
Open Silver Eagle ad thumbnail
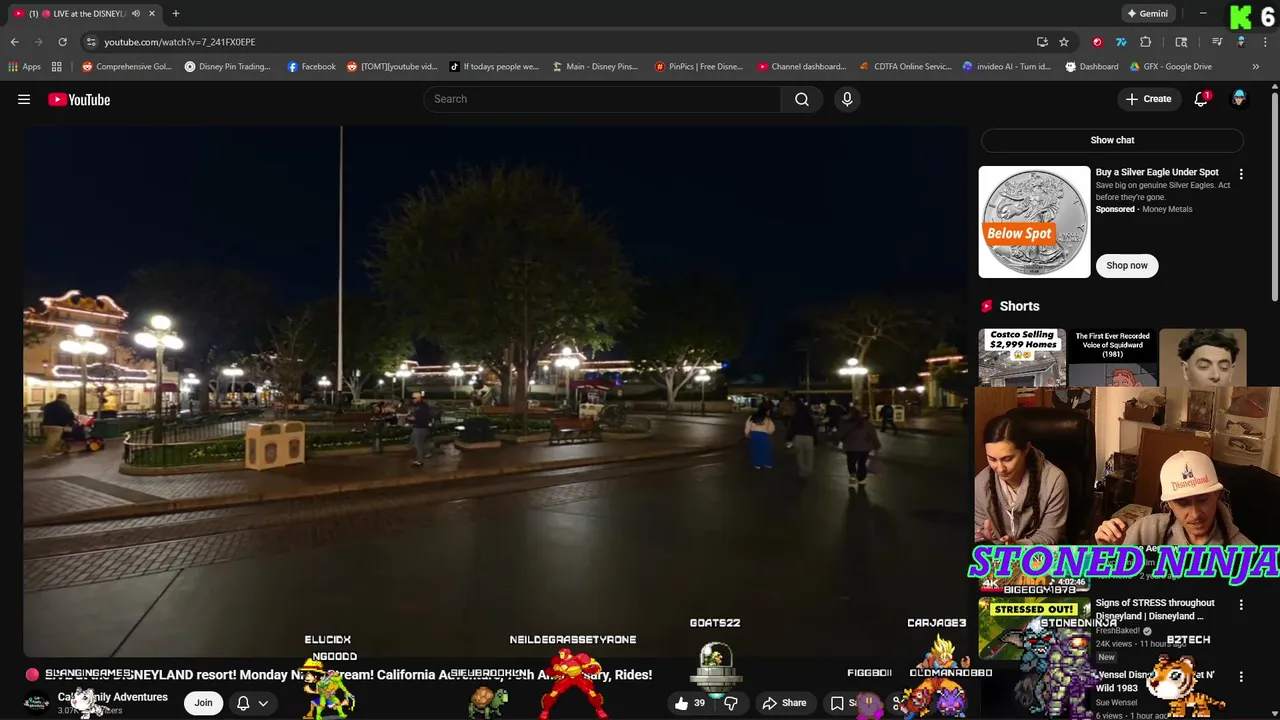click(x=1034, y=222)
